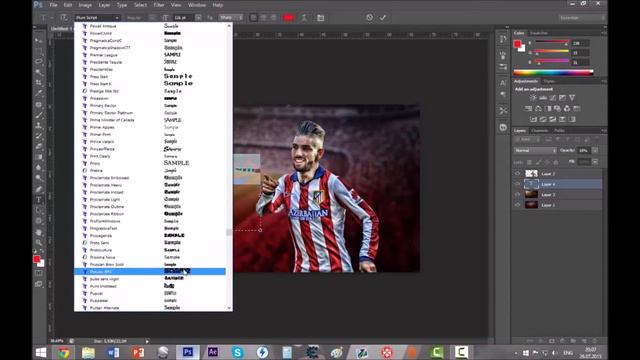Click font list scrollbar down arrow
Viewport: 640px width, 360px height.
click(x=229, y=308)
